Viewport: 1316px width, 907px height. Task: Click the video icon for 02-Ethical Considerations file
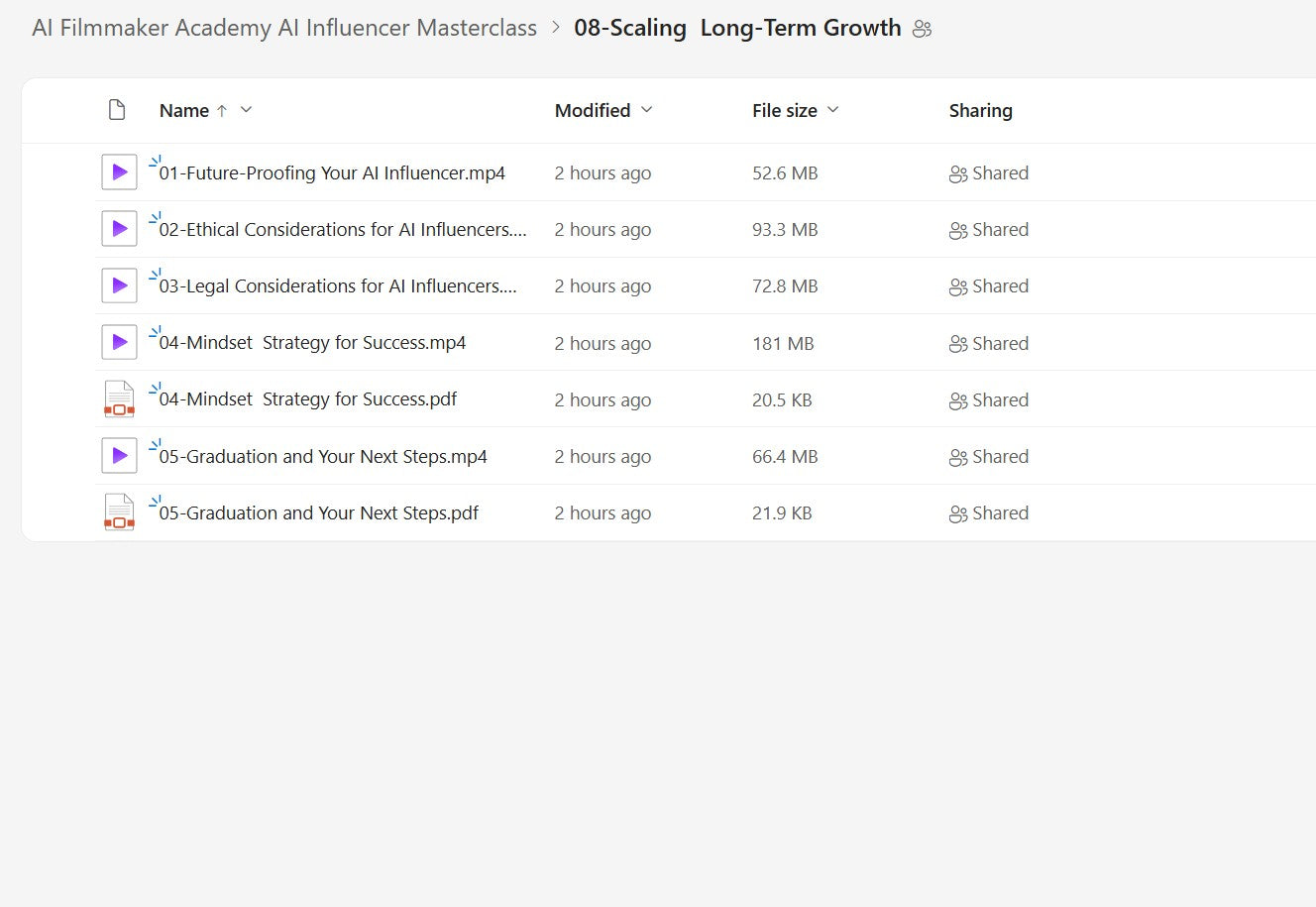[119, 229]
